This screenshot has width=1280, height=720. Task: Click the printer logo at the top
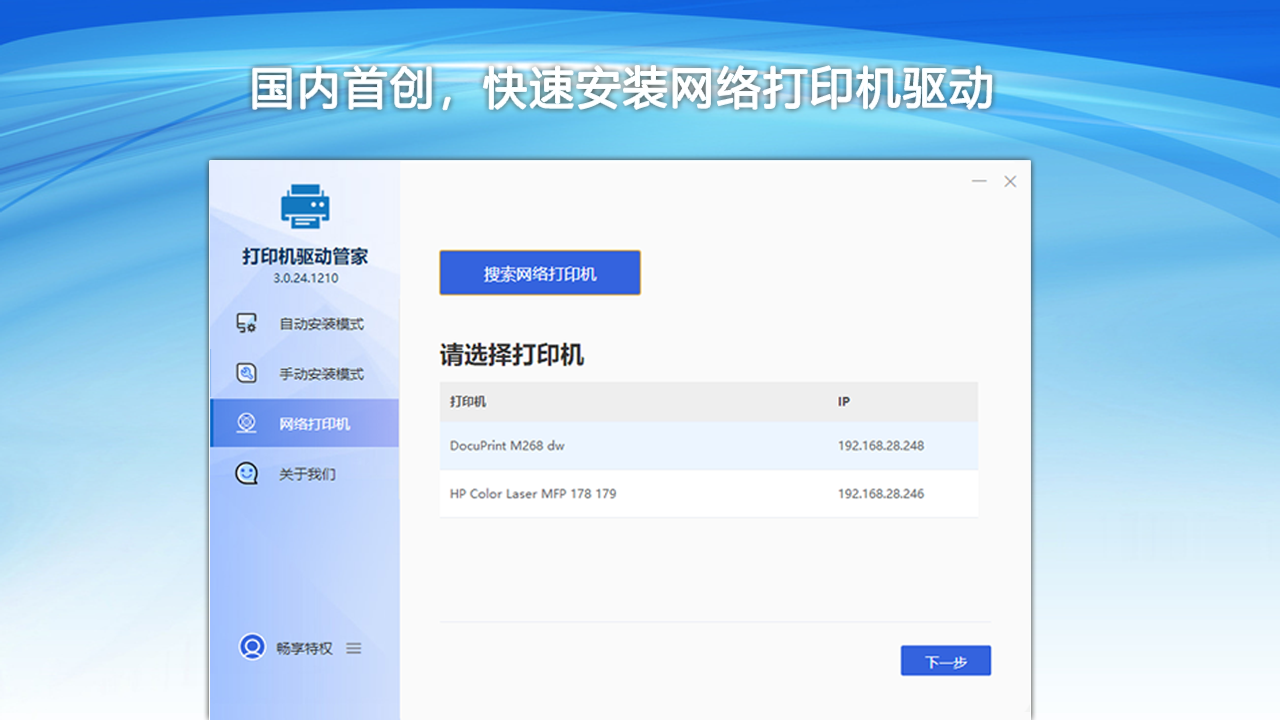(x=305, y=204)
